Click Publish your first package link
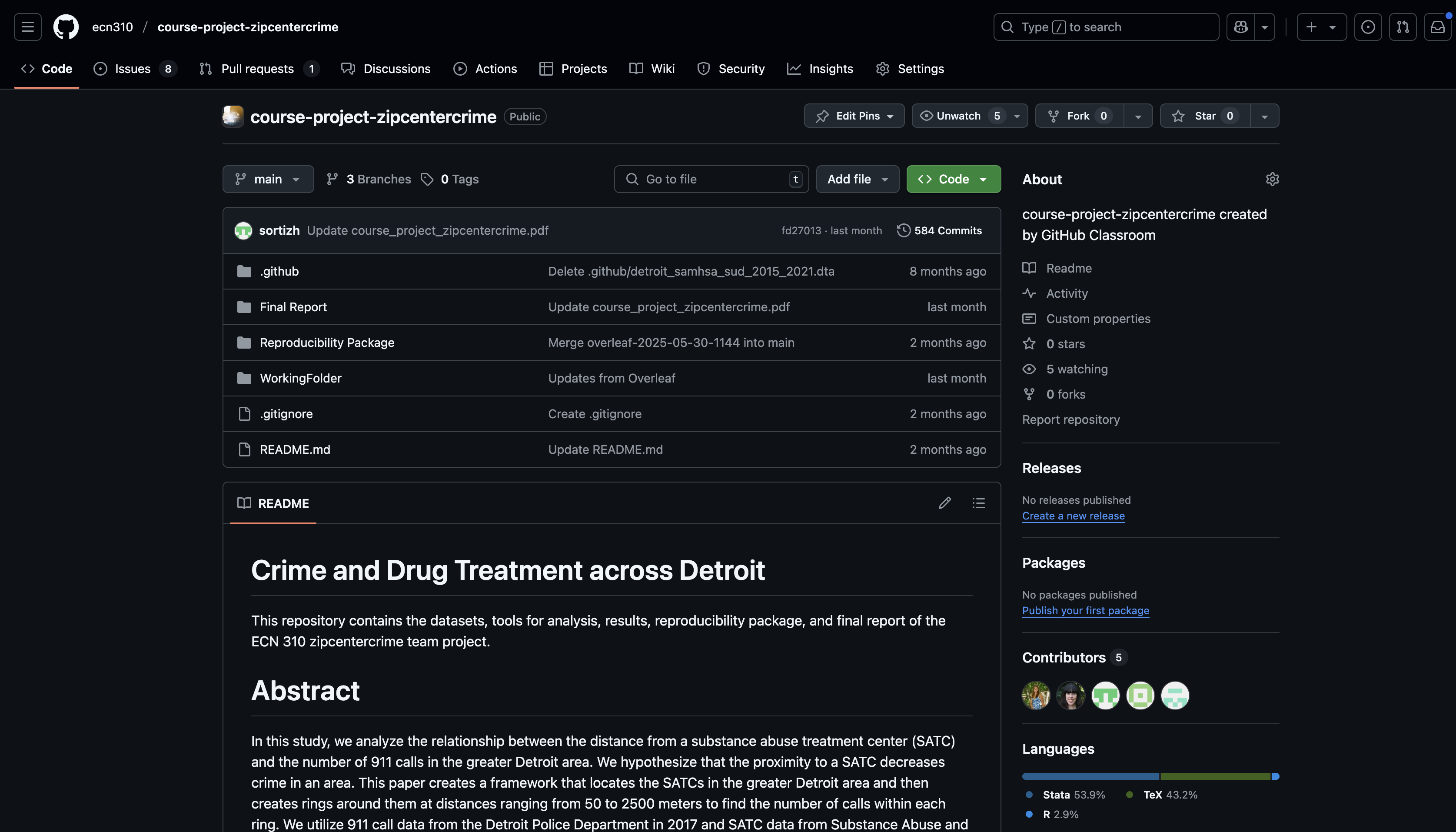This screenshot has height=832, width=1456. pos(1085,611)
